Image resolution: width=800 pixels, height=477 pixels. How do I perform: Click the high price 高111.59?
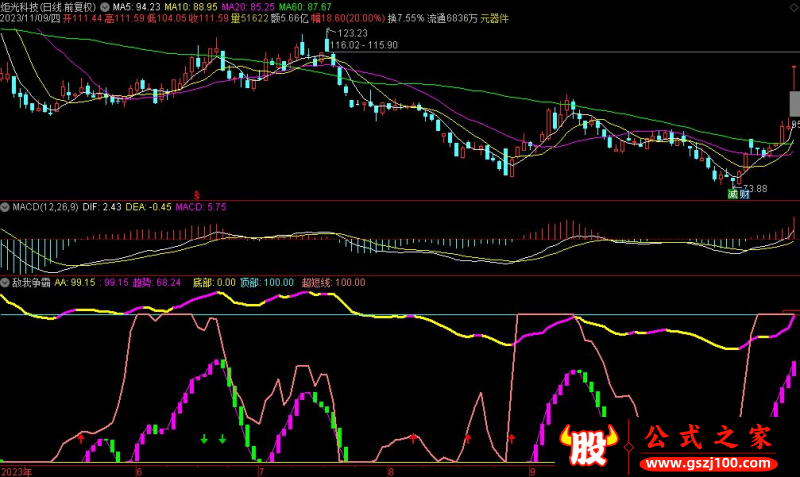click(x=124, y=19)
